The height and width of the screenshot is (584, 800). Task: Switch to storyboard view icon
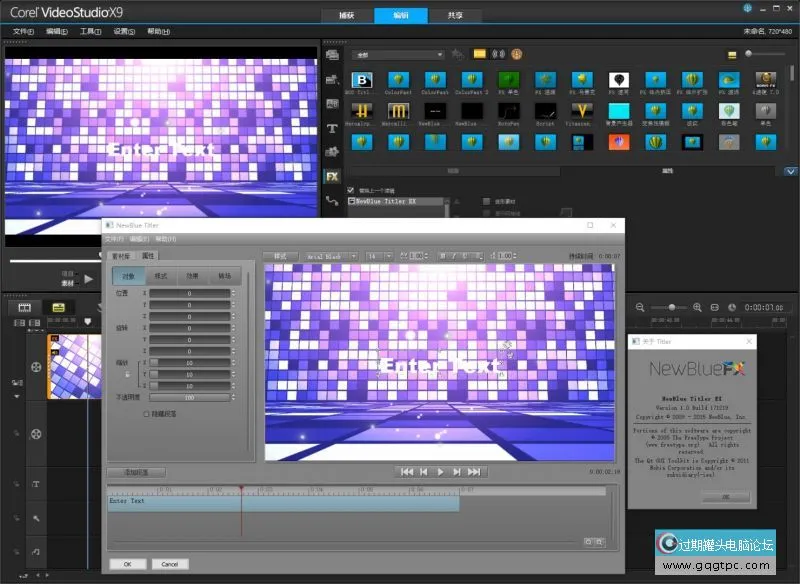point(25,307)
